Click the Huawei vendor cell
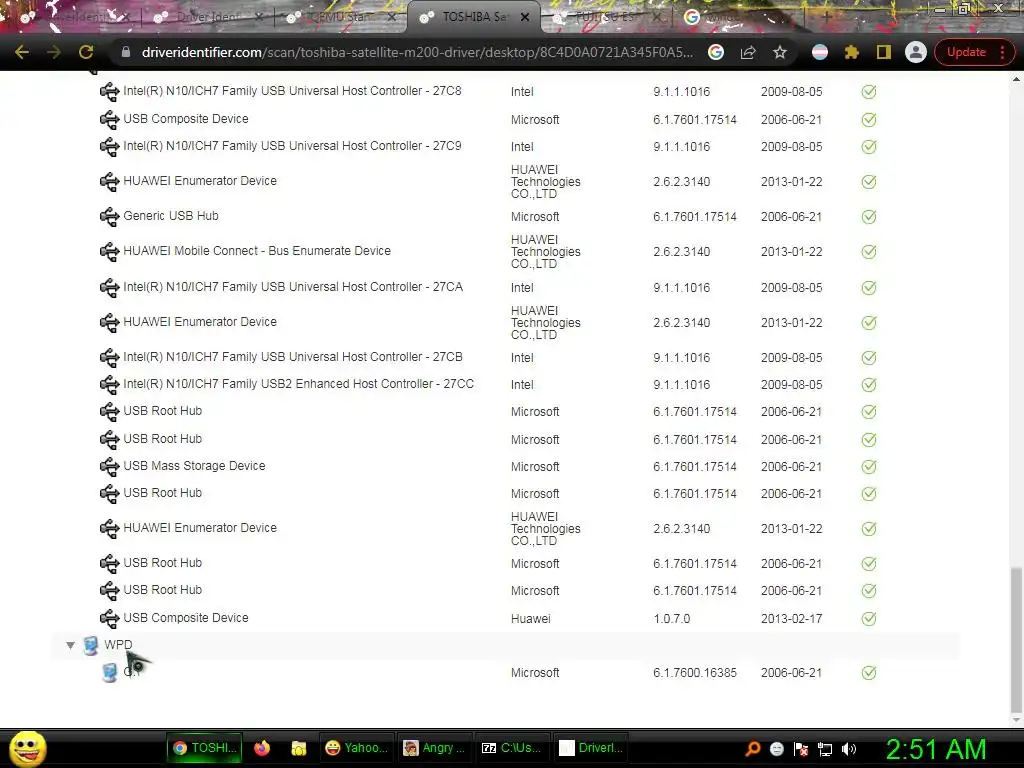 click(530, 618)
